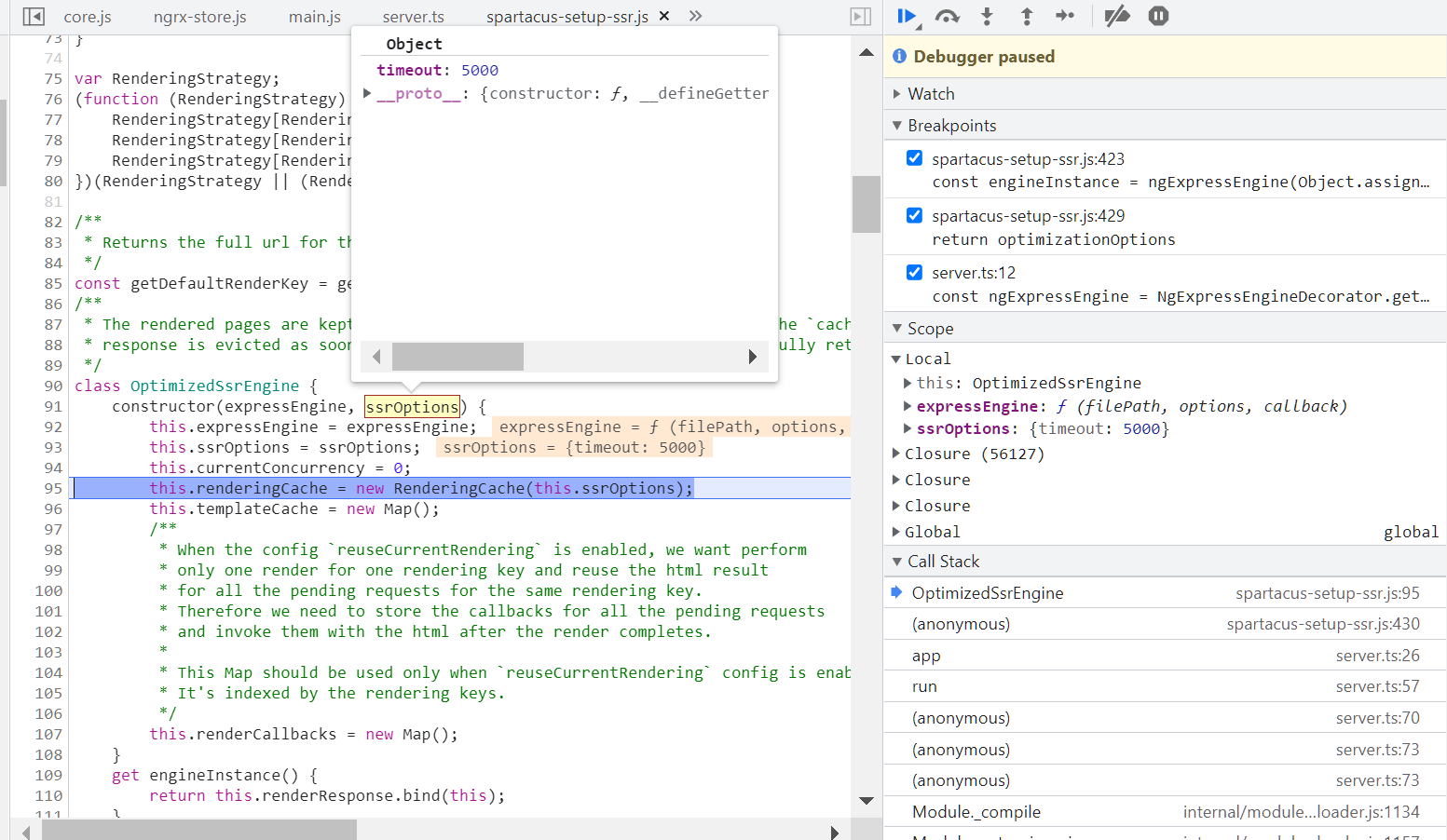Screen dimensions: 1447x840
Task: Close the spartacus-setup-ssr.js tab
Action: (664, 16)
